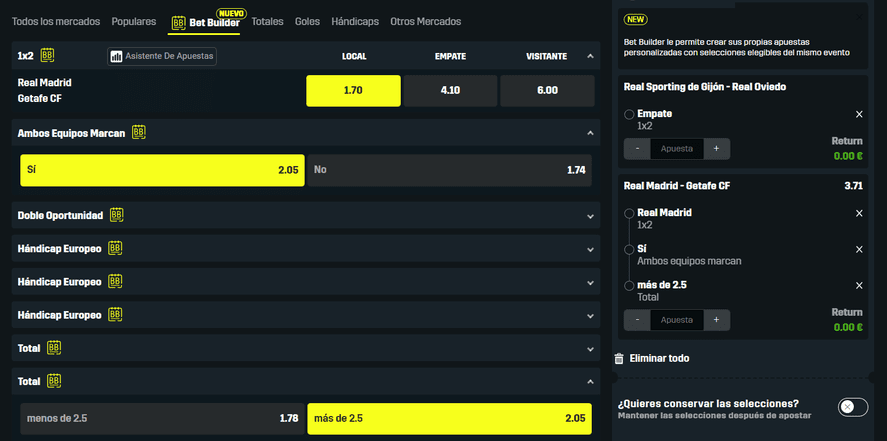Open the Otros Mercados tab
Image resolution: width=887 pixels, height=441 pixels.
pyautogui.click(x=425, y=21)
